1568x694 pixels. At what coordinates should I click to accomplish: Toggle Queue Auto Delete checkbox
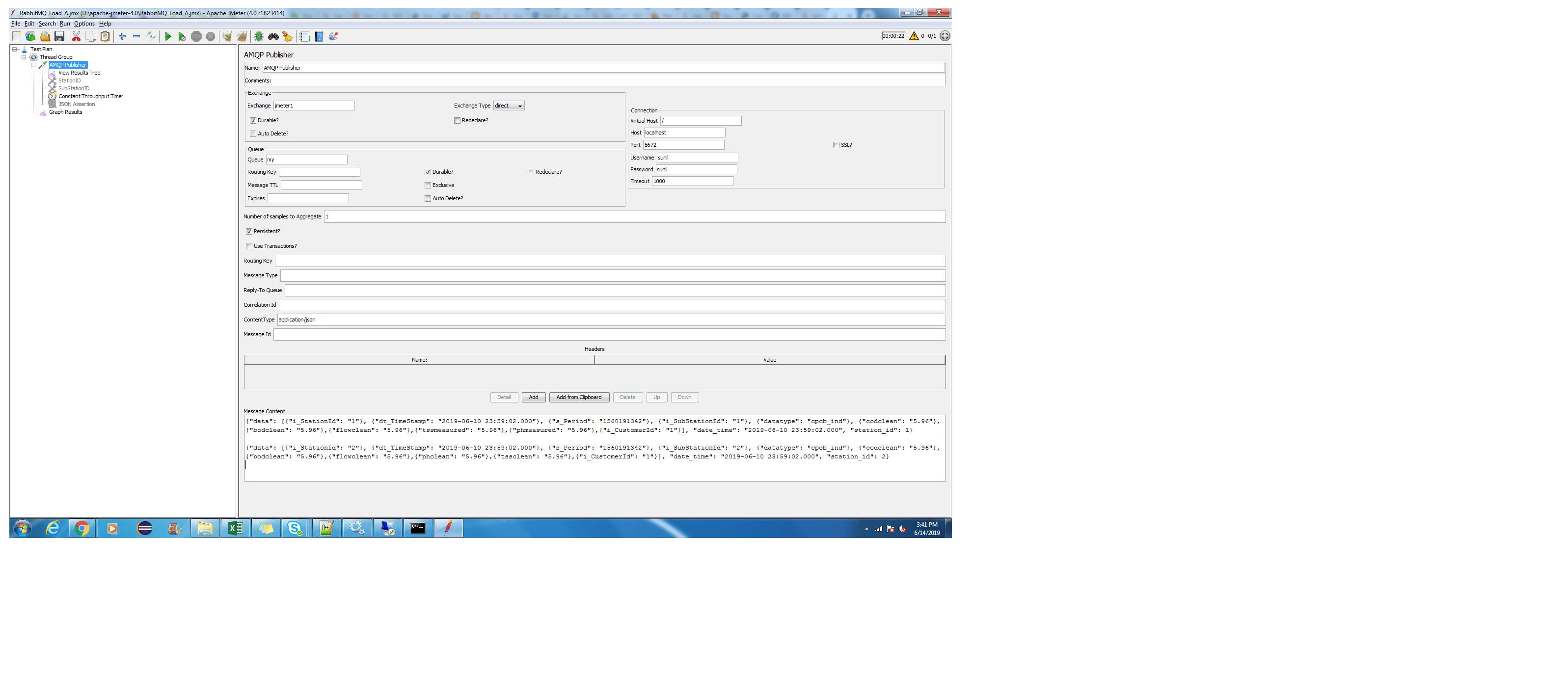(x=428, y=198)
